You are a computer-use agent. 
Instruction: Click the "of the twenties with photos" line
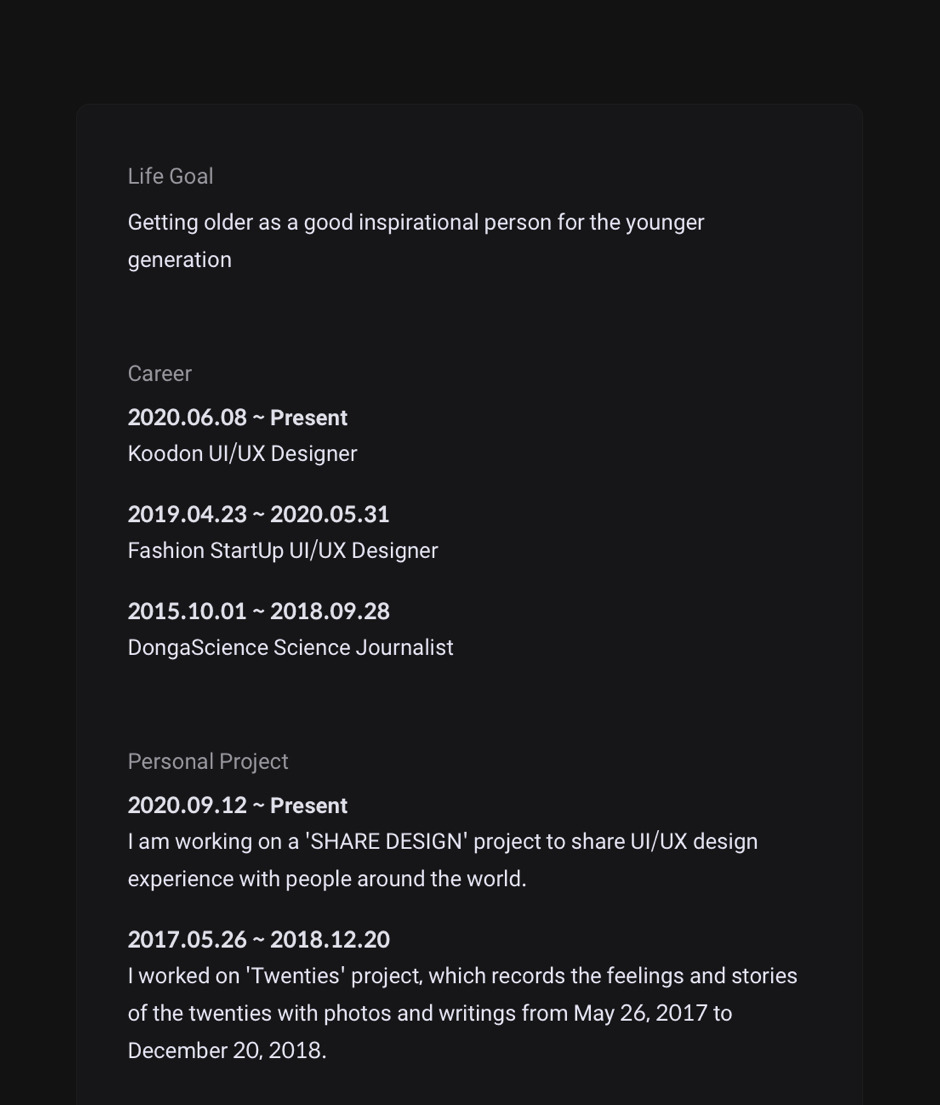coord(430,1013)
